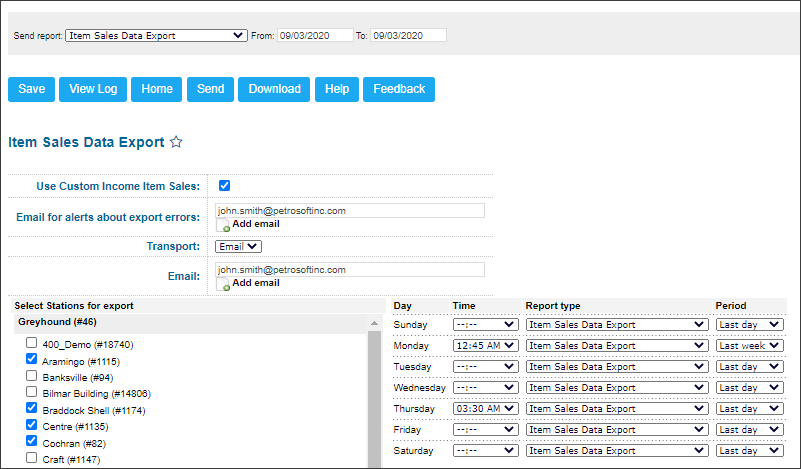The image size is (801, 469).
Task: Click Add email link below Email field
Action: pos(256,283)
